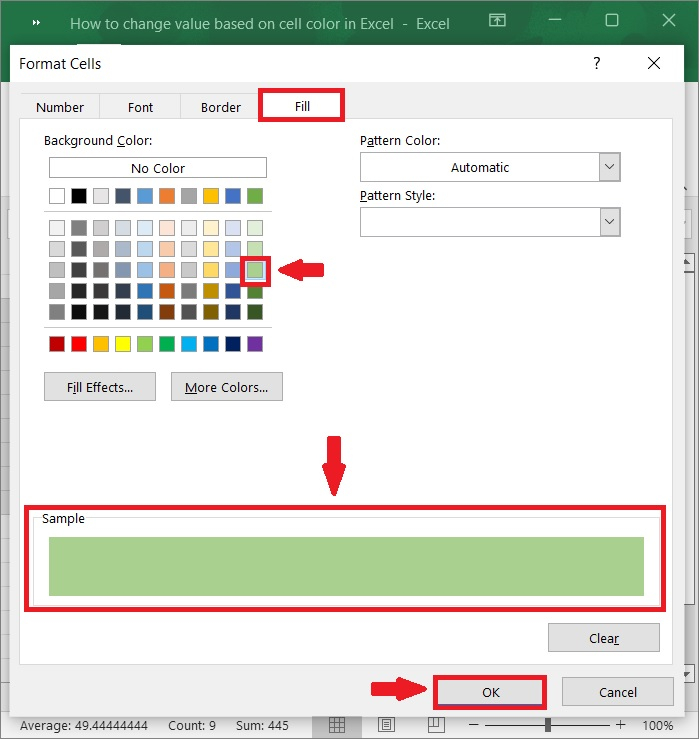Pick the purple standard color swatch
This screenshot has height=739, width=700.
(255, 344)
